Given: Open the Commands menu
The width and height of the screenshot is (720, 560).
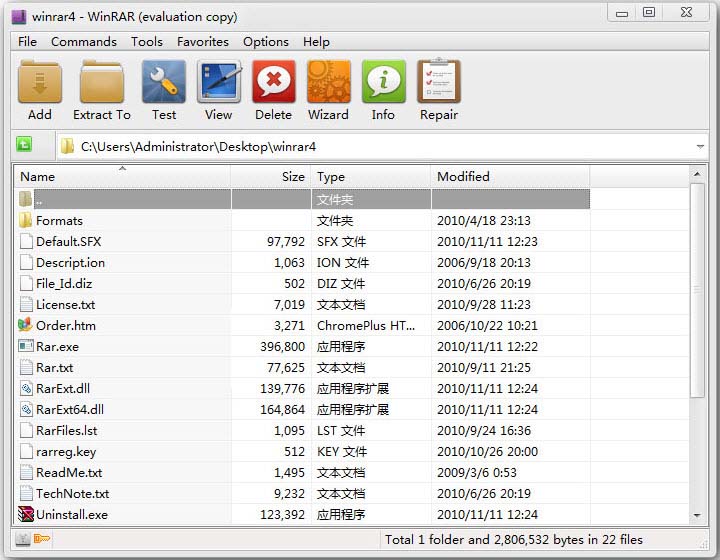Looking at the screenshot, I should [x=84, y=42].
